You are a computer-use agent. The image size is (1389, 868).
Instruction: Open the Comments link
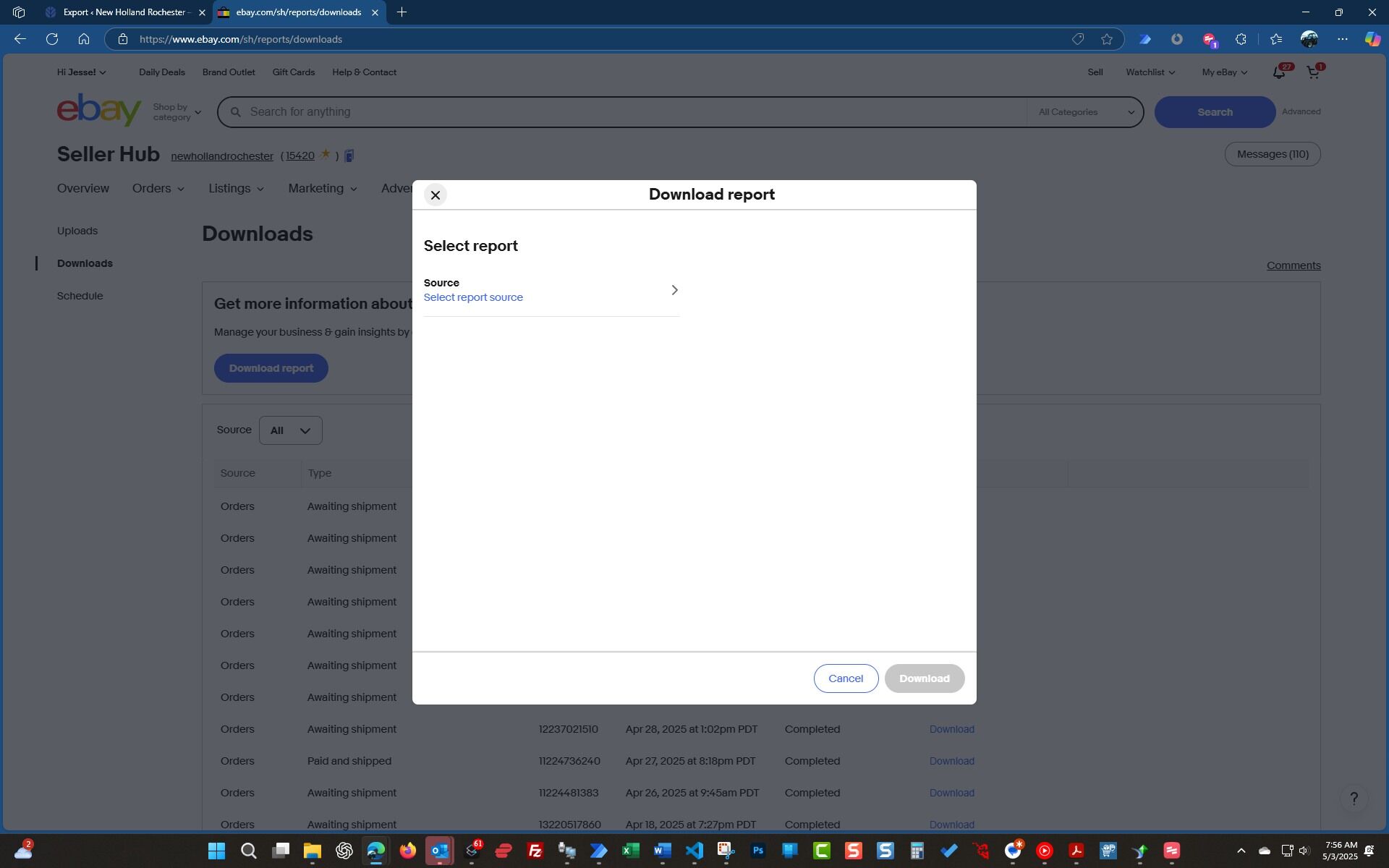1293,265
